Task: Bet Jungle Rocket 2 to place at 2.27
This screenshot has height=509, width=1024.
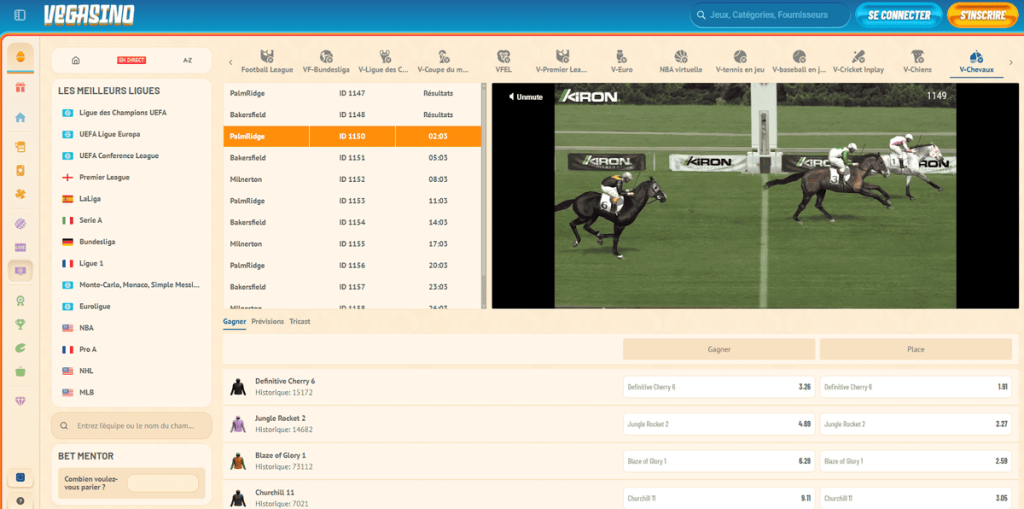Action: 916,424
